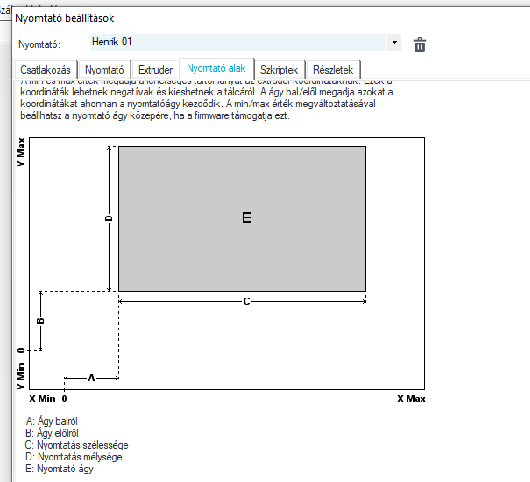
Task: Click the D depth arrow in diagram
Action: (109, 218)
